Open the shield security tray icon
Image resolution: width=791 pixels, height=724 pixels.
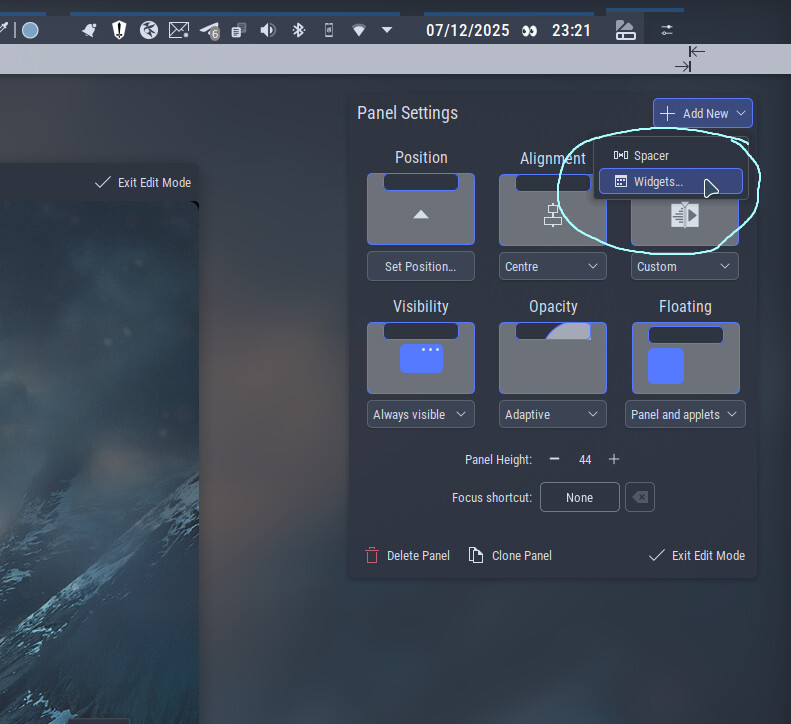(x=119, y=30)
